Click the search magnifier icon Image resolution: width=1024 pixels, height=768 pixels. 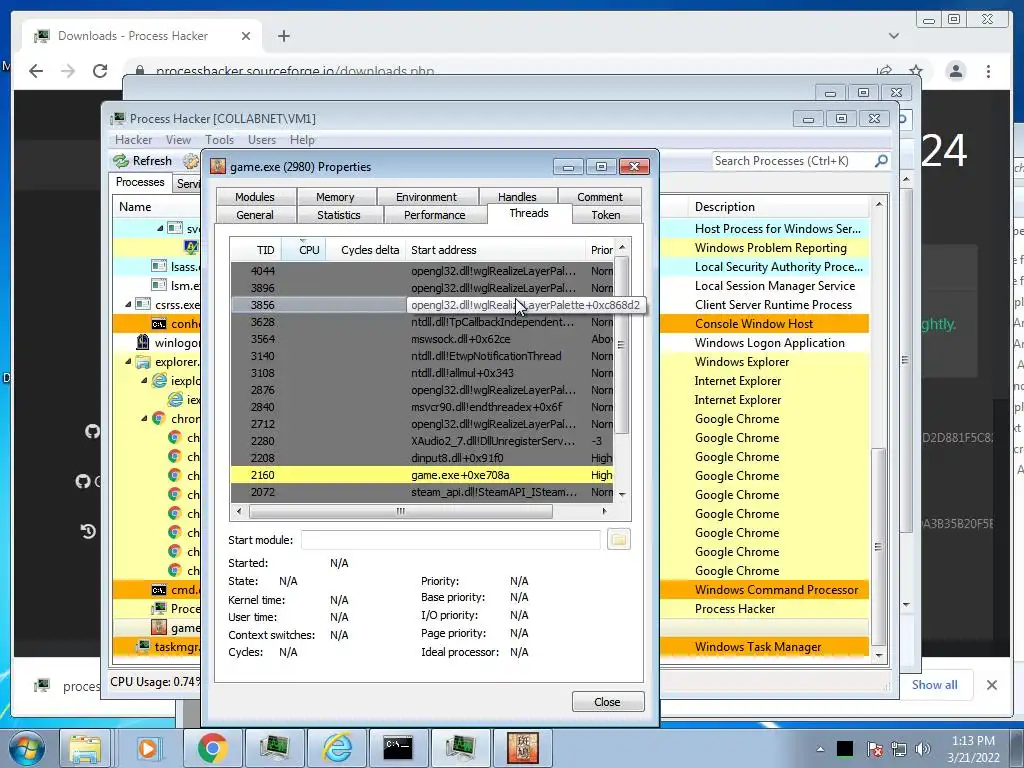point(881,160)
